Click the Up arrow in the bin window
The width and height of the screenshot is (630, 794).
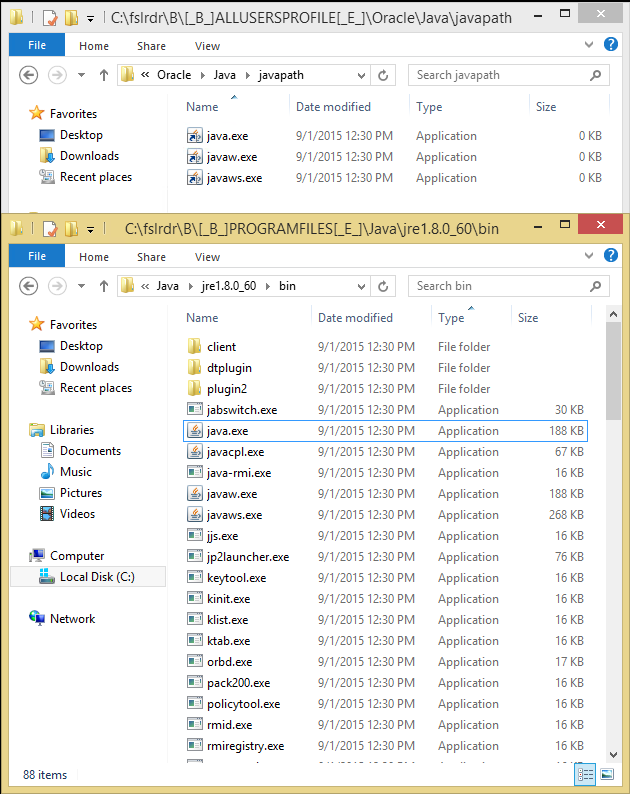tap(105, 286)
